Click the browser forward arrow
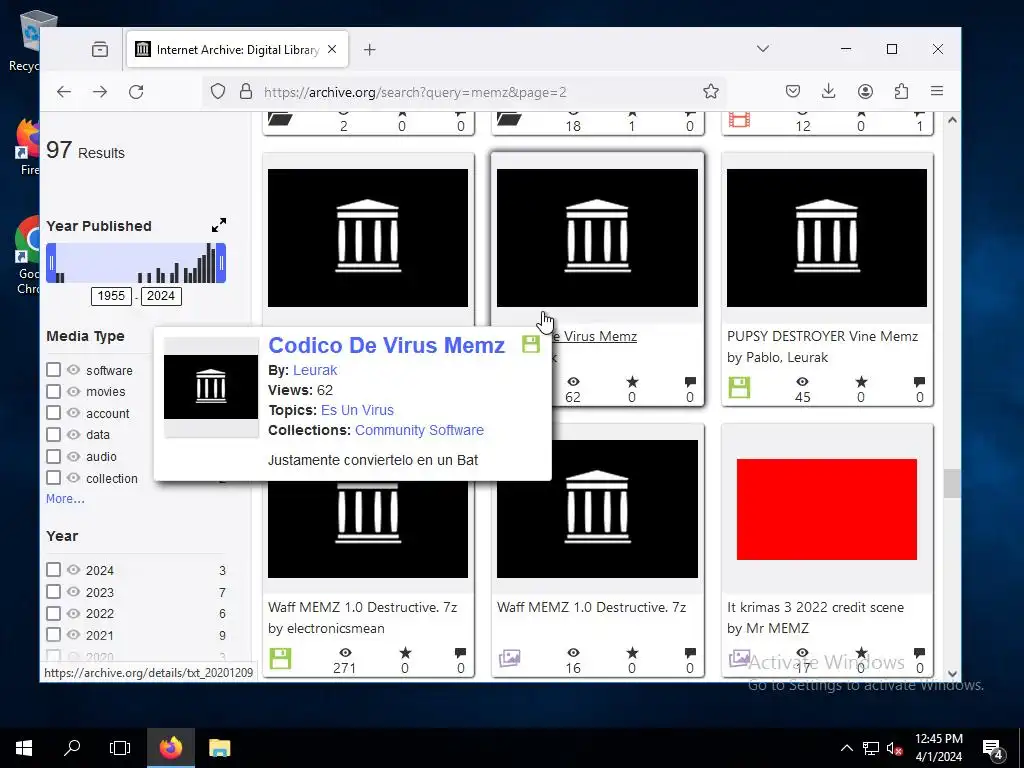Viewport: 1024px width, 768px height. 100,92
